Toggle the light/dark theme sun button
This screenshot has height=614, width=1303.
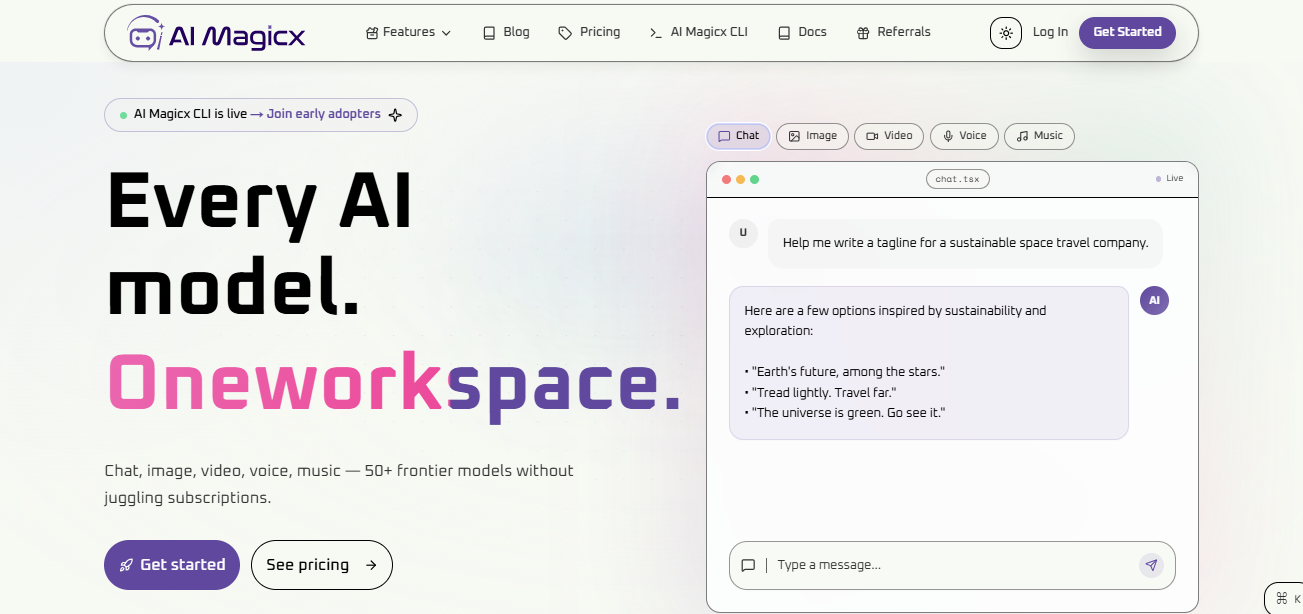1005,33
